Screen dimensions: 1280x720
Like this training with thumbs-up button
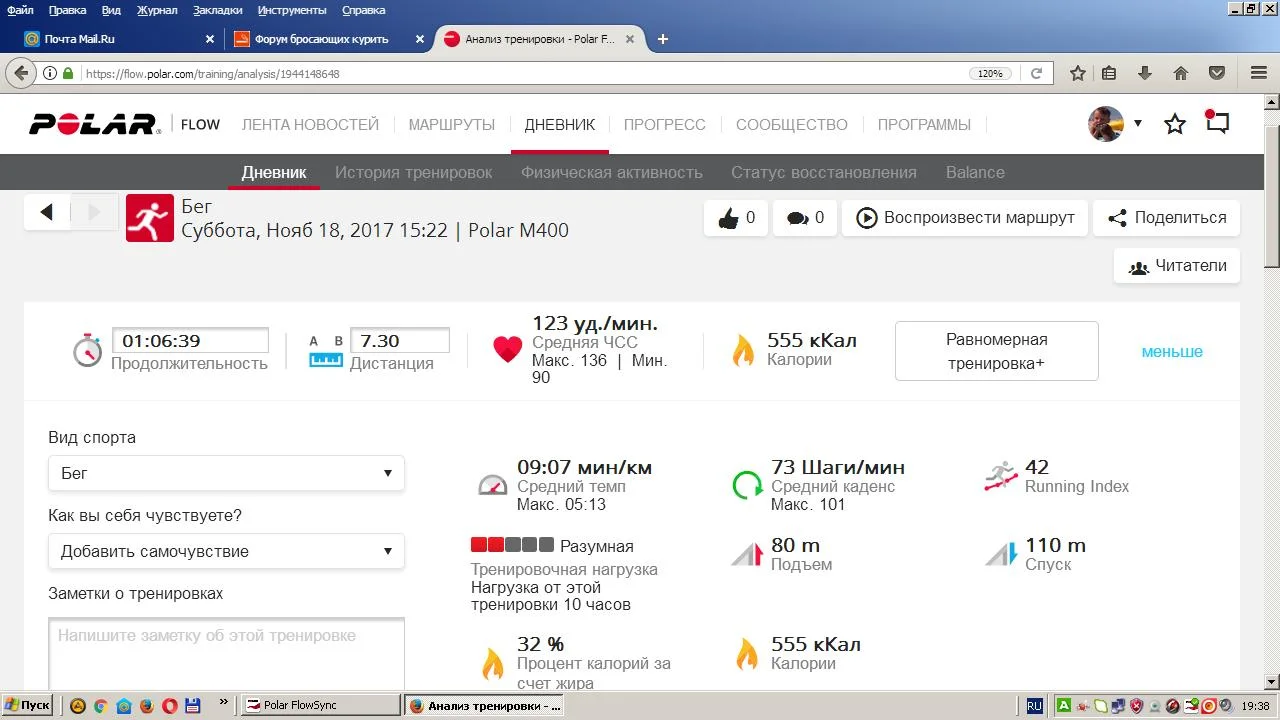coord(736,218)
